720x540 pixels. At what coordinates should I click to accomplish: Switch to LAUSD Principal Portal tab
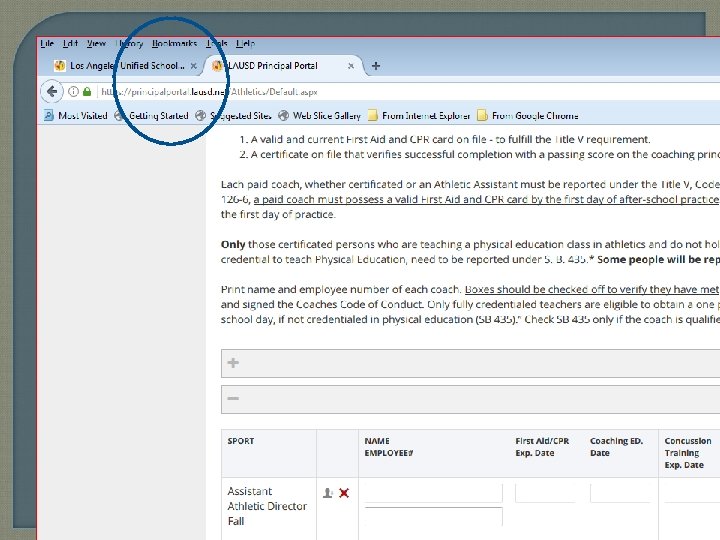pyautogui.click(x=283, y=66)
